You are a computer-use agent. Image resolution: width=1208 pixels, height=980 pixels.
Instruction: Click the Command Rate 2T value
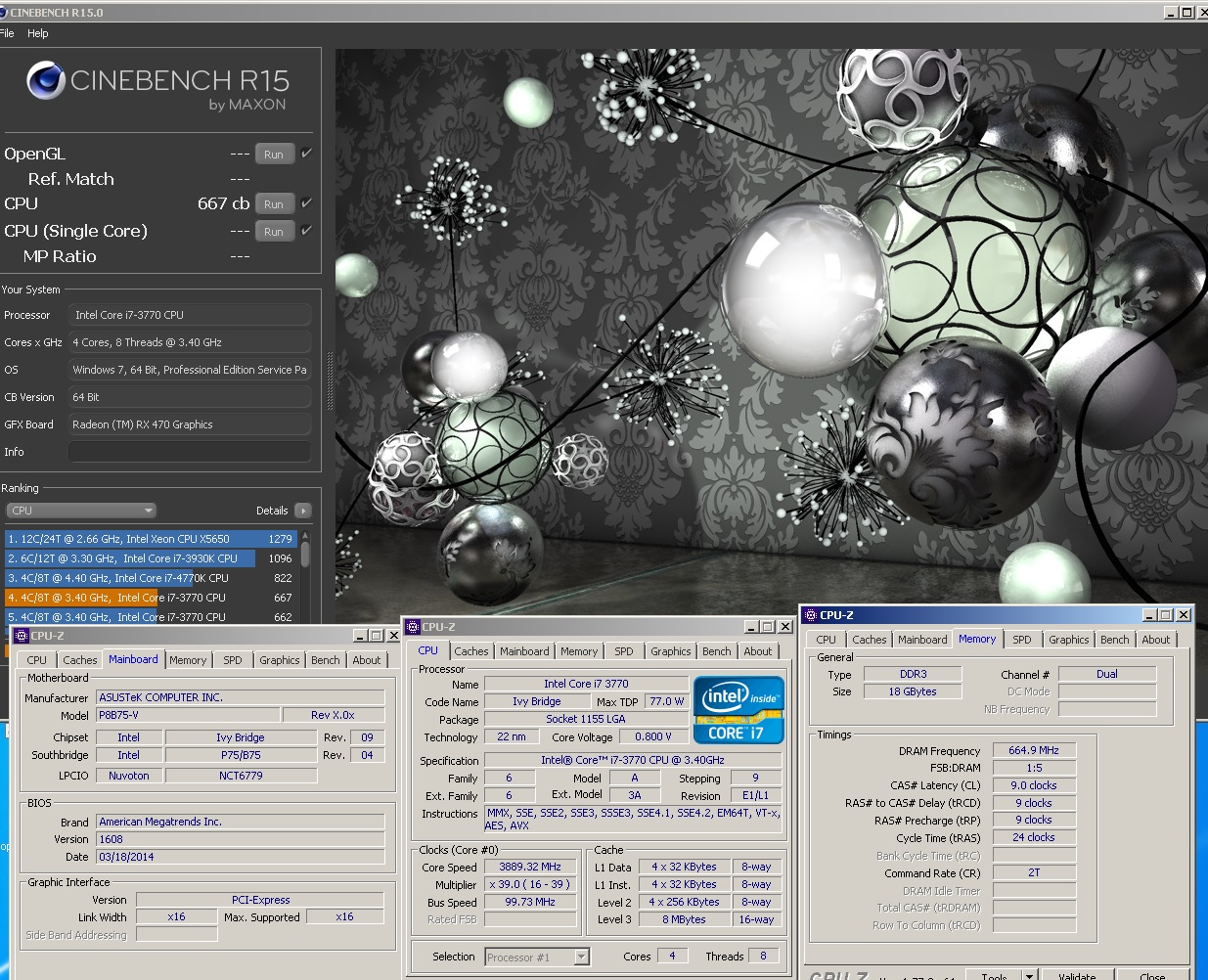coord(1034,872)
